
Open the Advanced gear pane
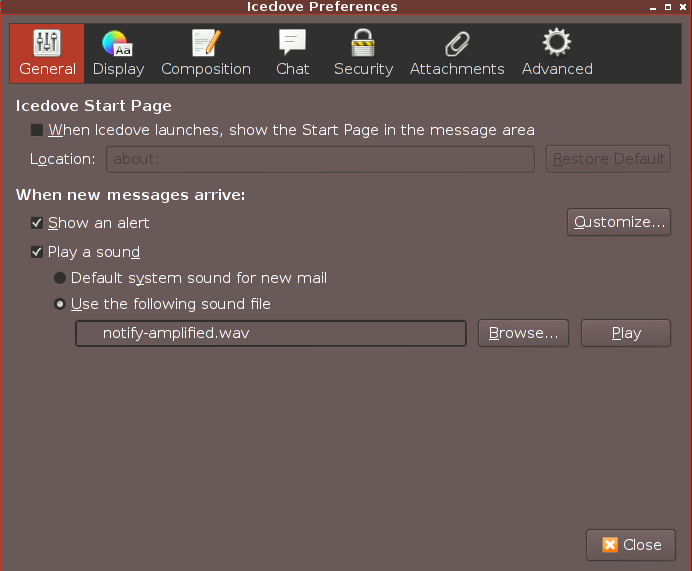click(557, 53)
